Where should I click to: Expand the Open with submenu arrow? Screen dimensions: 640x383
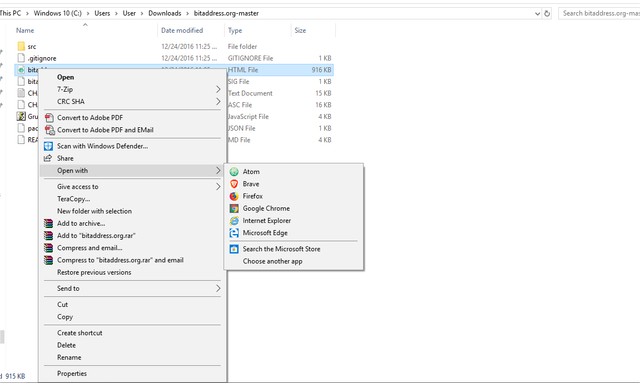pyautogui.click(x=218, y=171)
